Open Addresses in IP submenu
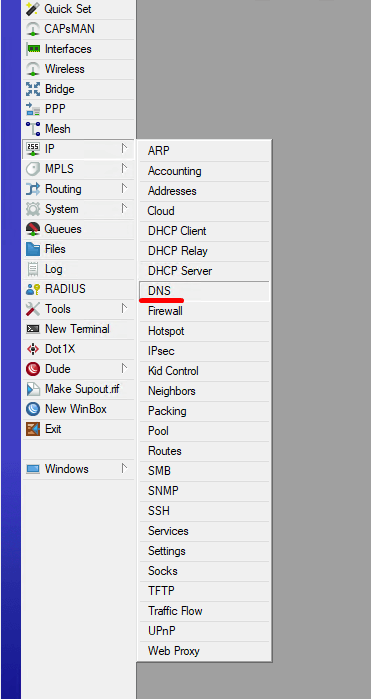This screenshot has width=371, height=699. (x=205, y=191)
